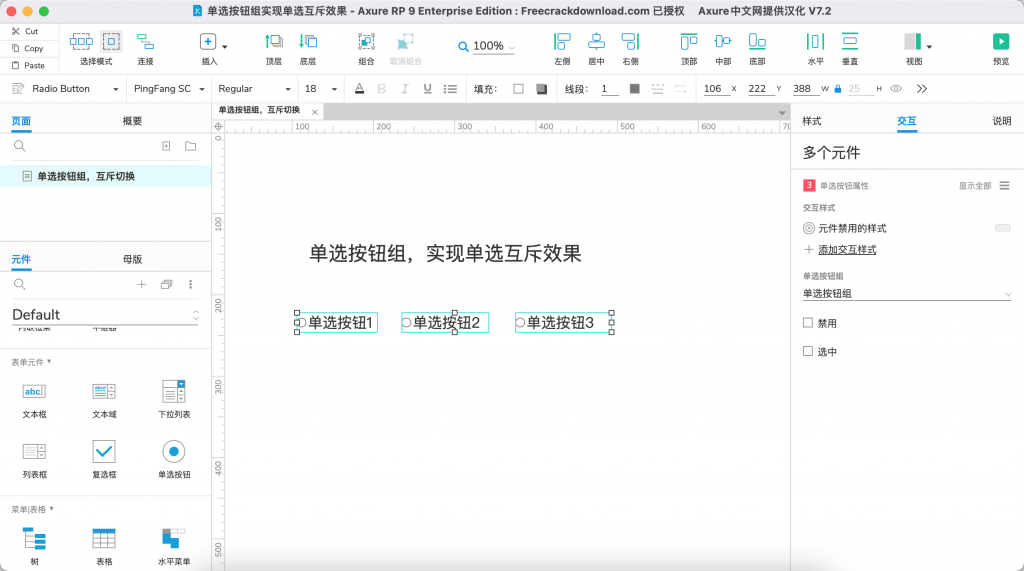This screenshot has width=1024, height=571.
Task: Select the 单选按钮1 radio button on canvas
Action: point(339,323)
